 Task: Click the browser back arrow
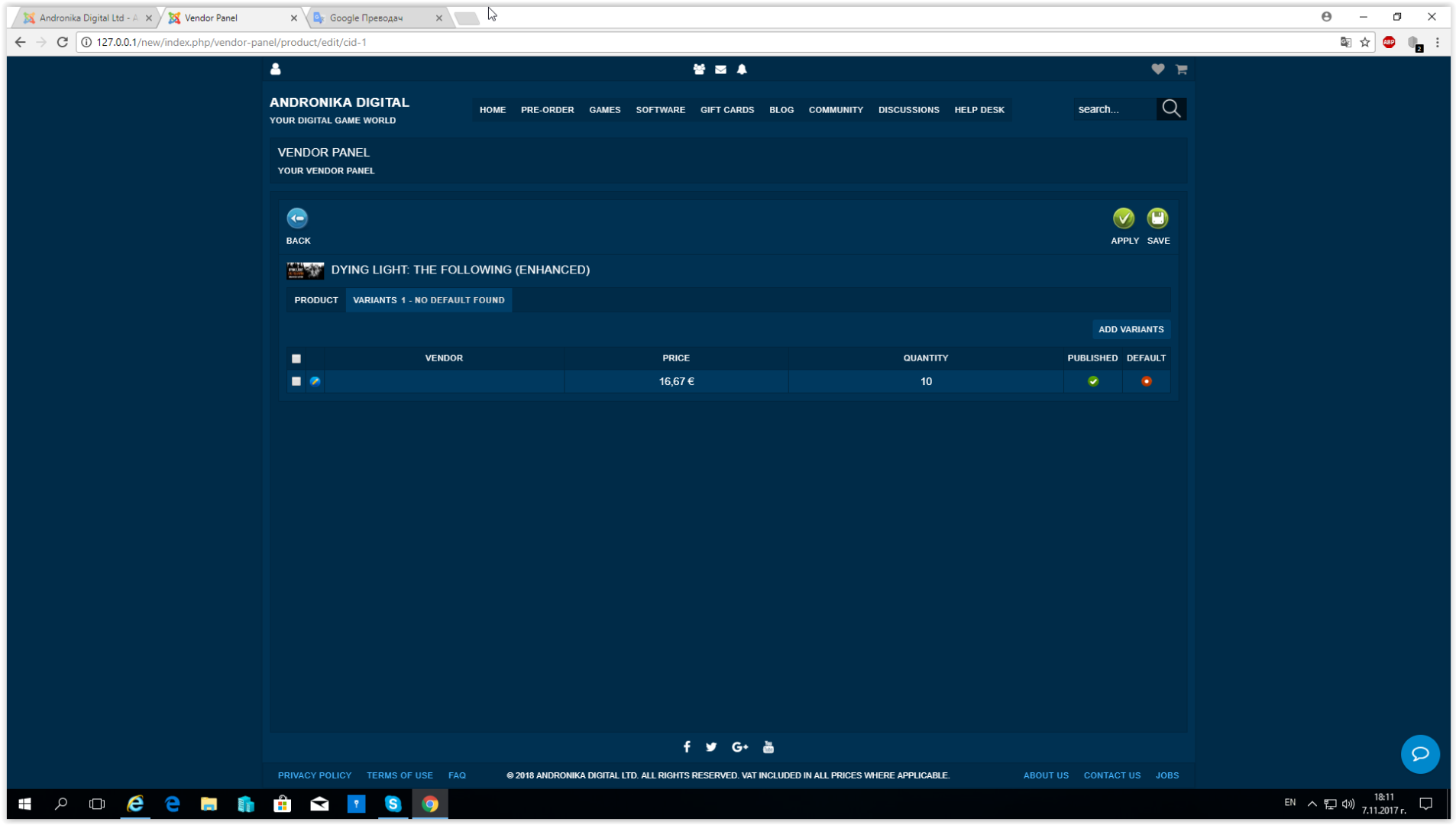[x=20, y=42]
